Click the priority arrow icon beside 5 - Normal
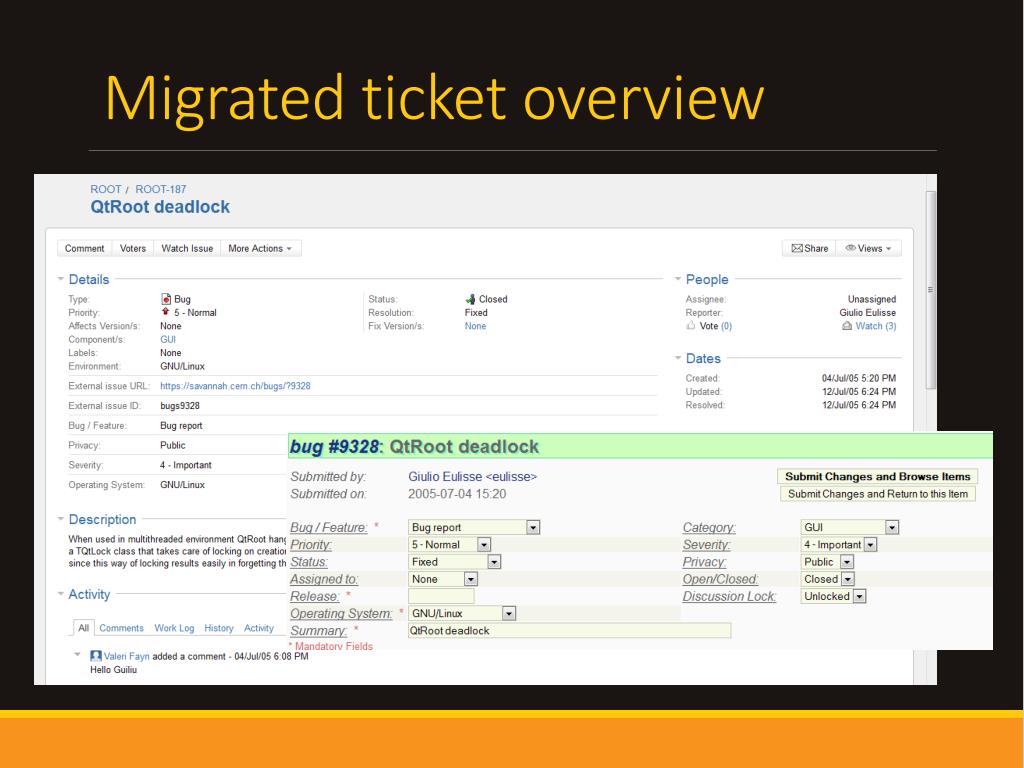The image size is (1024, 768). pyautogui.click(x=165, y=312)
